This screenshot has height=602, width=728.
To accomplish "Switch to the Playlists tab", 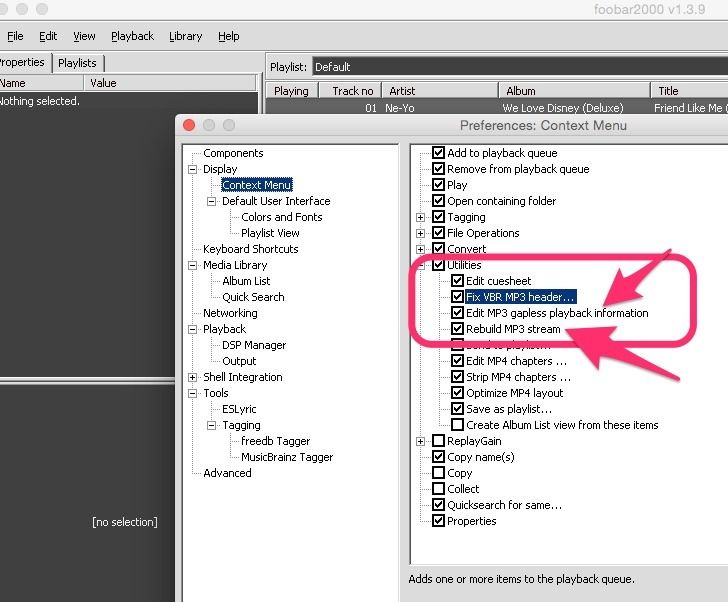I will pyautogui.click(x=78, y=63).
